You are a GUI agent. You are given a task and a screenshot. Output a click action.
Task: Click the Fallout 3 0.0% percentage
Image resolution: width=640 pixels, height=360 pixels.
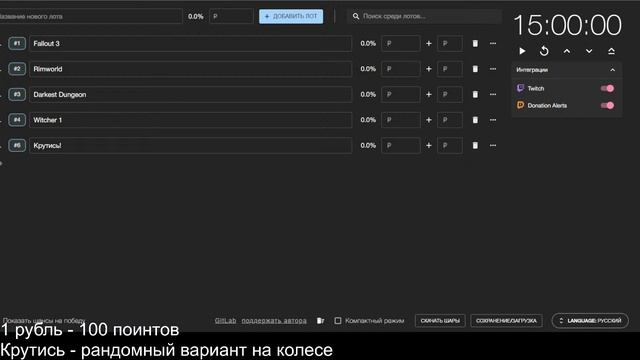pyautogui.click(x=368, y=43)
